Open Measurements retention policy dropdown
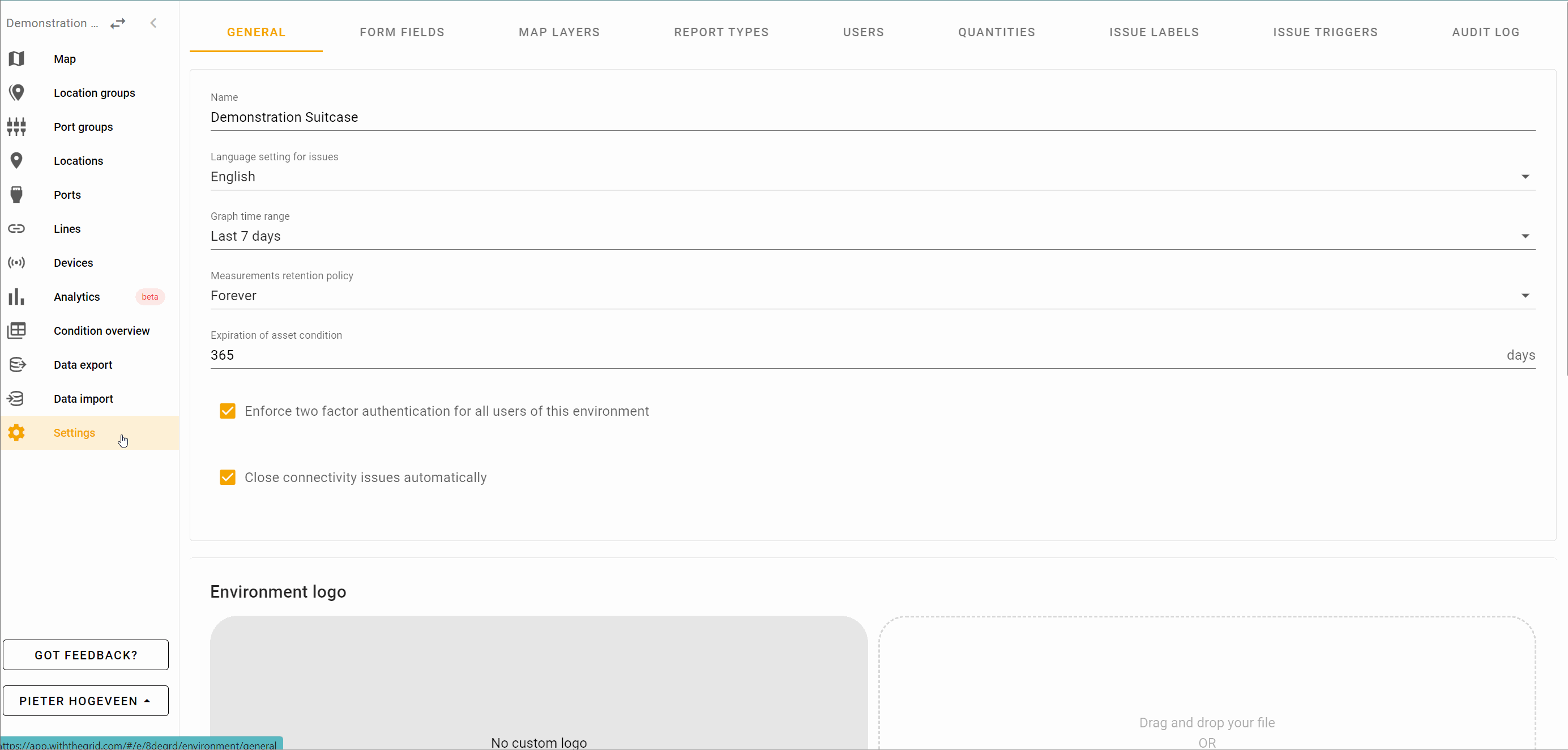1568x750 pixels. pos(871,296)
